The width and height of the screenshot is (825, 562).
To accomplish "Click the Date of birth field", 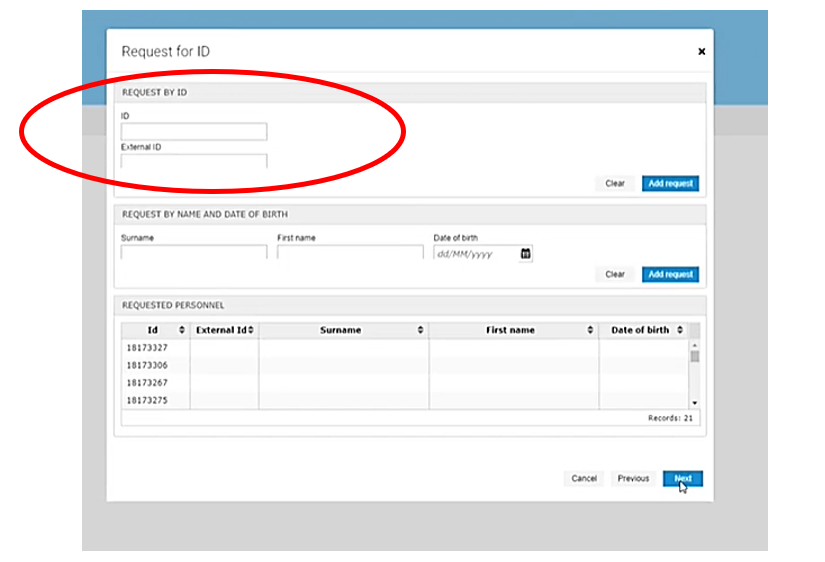I will coord(475,254).
